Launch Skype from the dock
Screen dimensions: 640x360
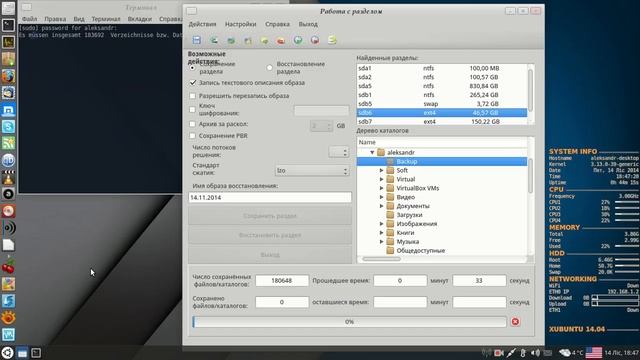click(8, 127)
